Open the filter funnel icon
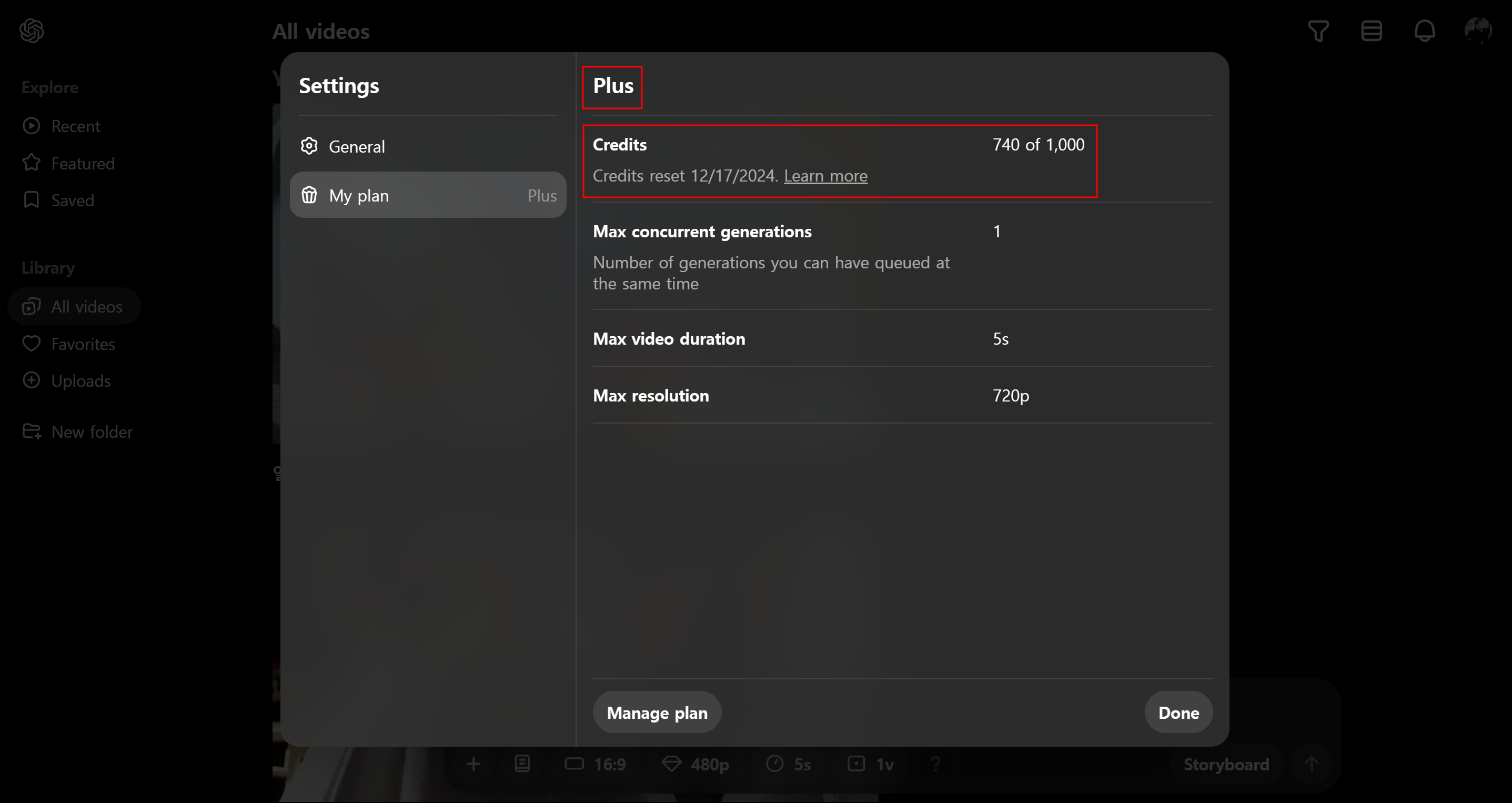This screenshot has width=1512, height=803. coord(1318,31)
